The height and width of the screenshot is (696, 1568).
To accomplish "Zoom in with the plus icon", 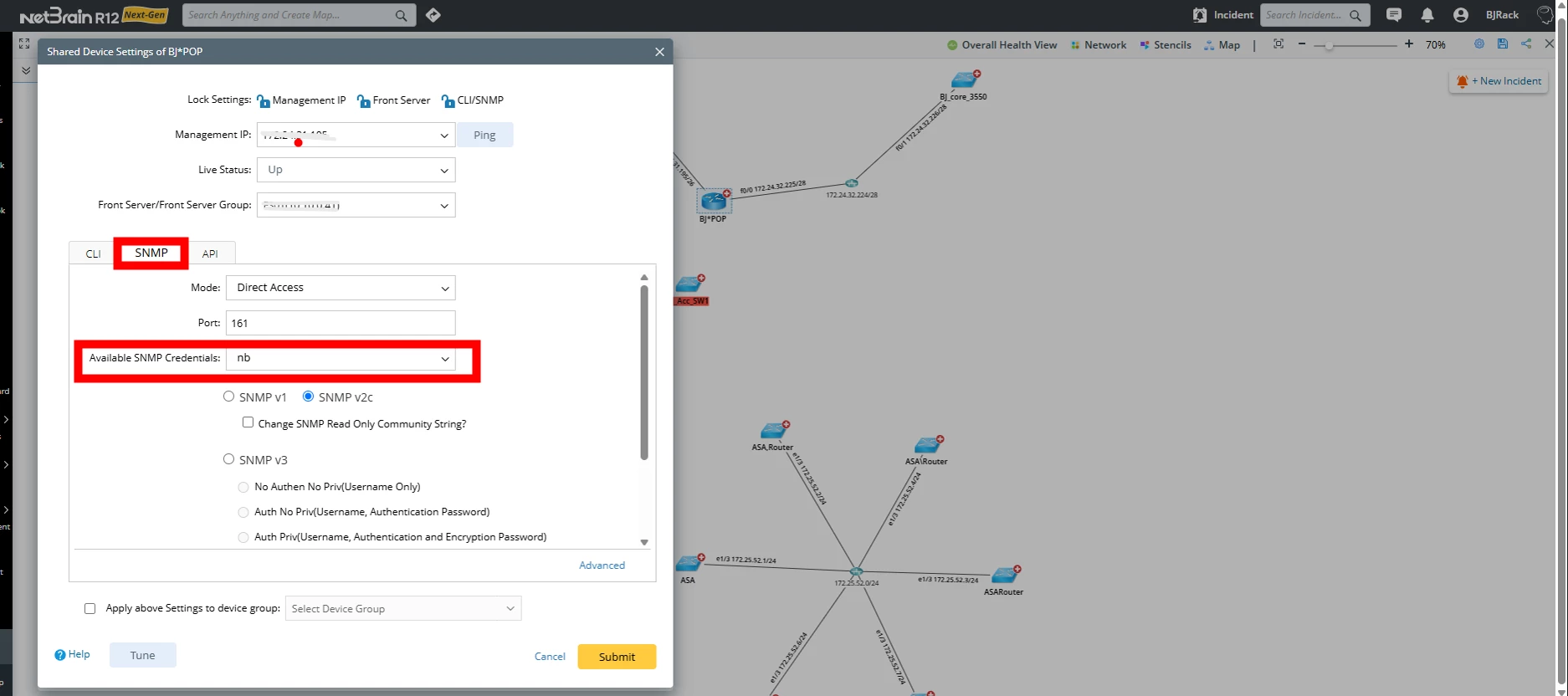I will 1409,43.
